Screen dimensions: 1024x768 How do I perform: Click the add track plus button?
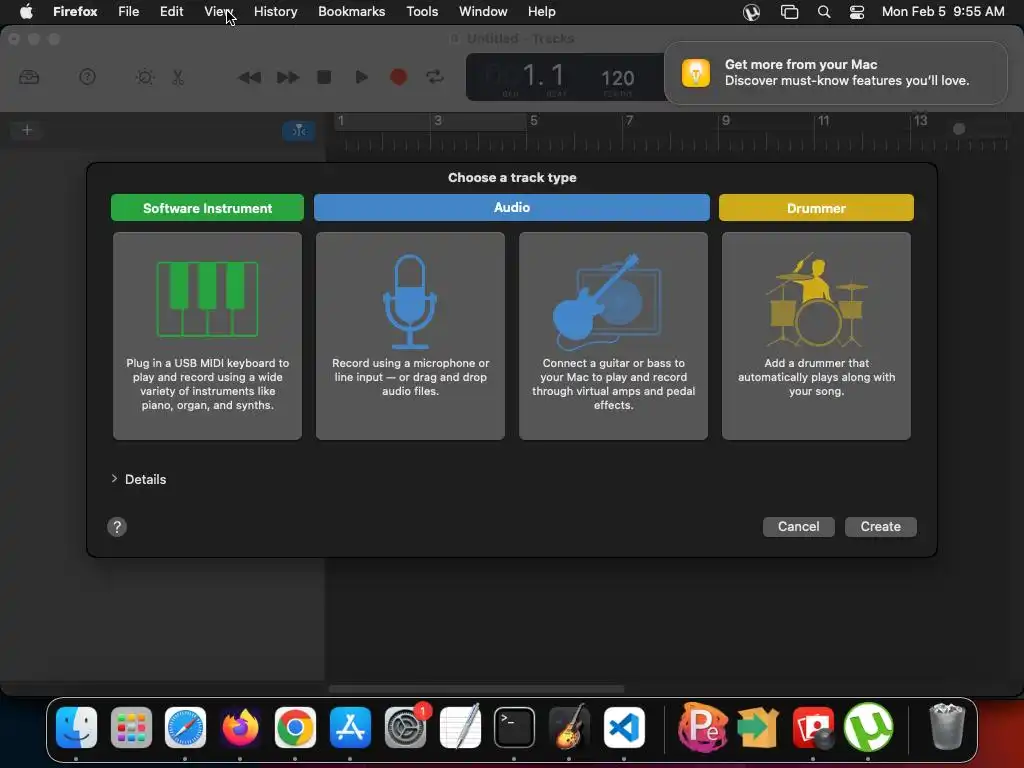[27, 130]
